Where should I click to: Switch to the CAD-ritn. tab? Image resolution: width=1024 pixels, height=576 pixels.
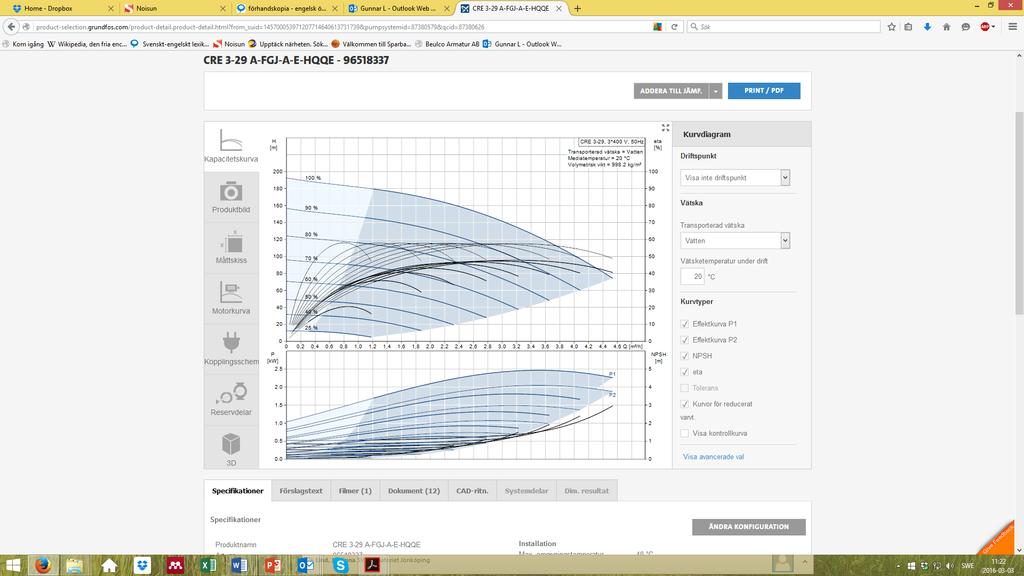pyautogui.click(x=472, y=491)
